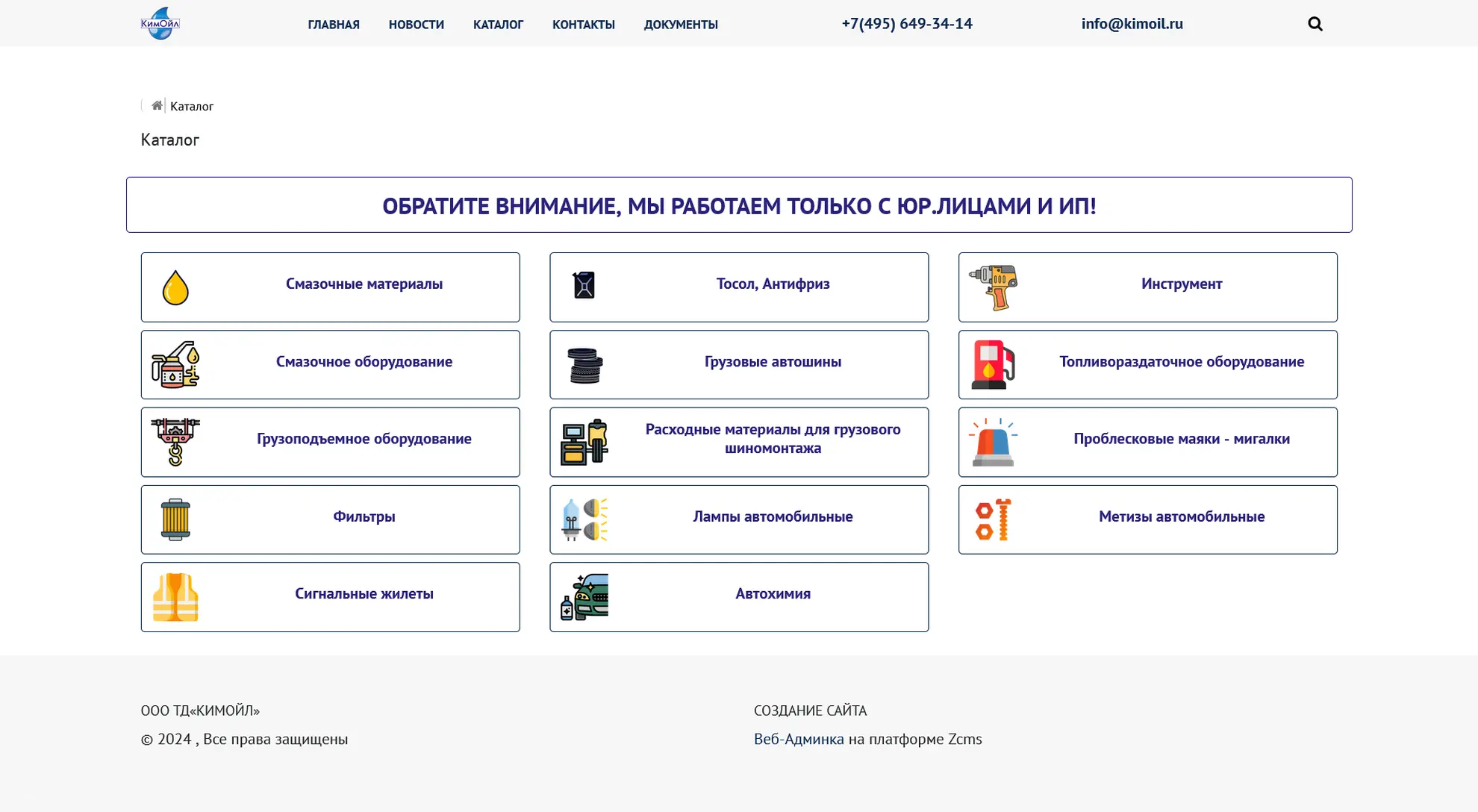Viewport: 1478px width, 812px height.
Task: Click the yellow oil drop icon
Action: click(175, 287)
